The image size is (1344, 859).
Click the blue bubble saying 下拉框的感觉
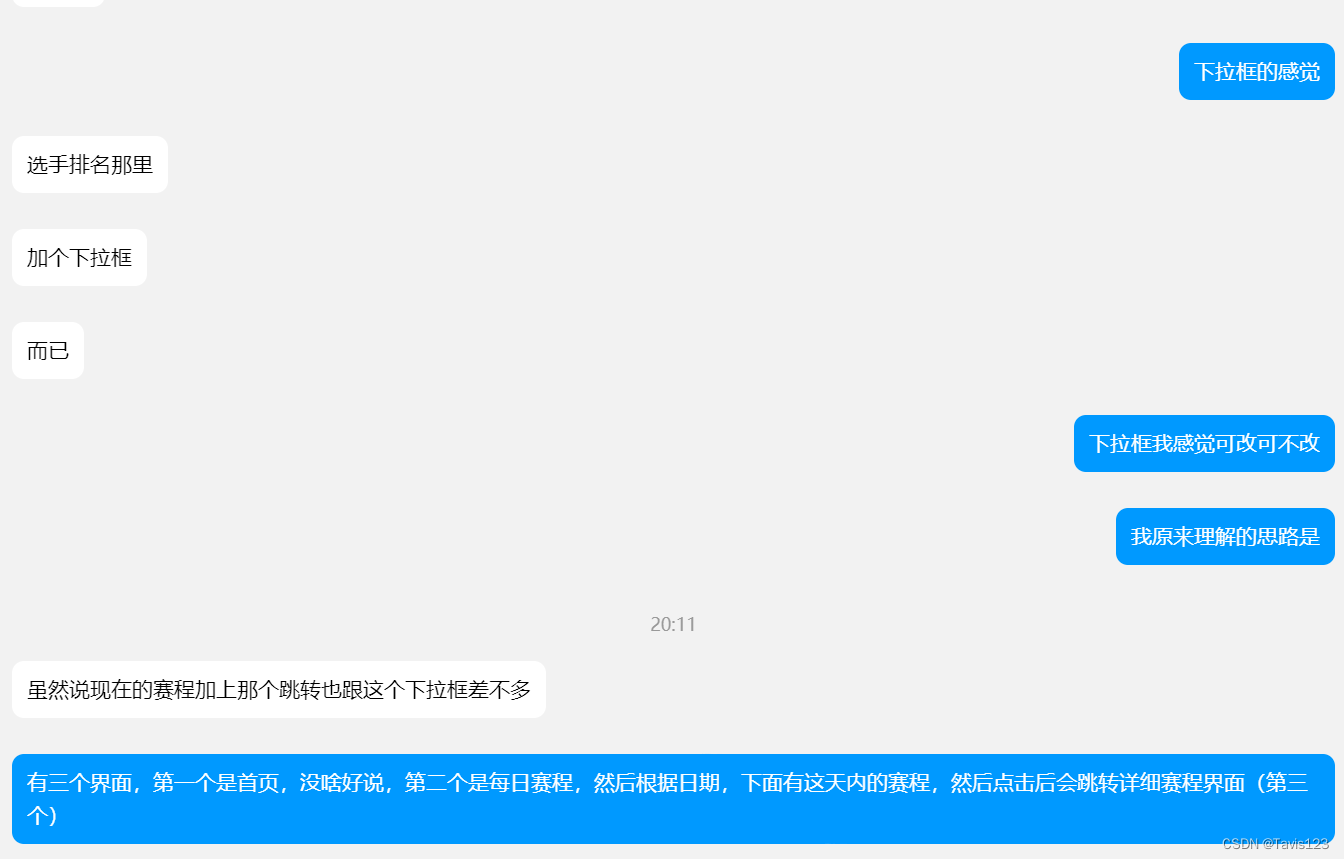[x=1256, y=71]
